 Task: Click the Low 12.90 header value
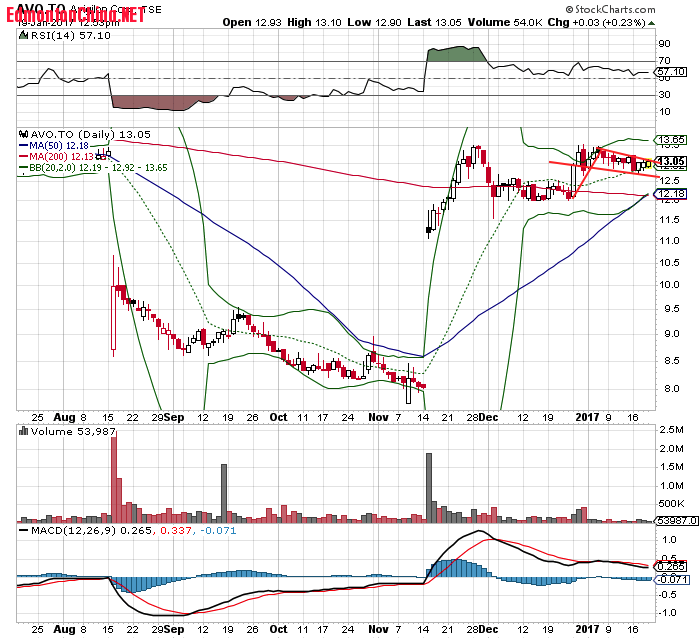click(x=374, y=22)
